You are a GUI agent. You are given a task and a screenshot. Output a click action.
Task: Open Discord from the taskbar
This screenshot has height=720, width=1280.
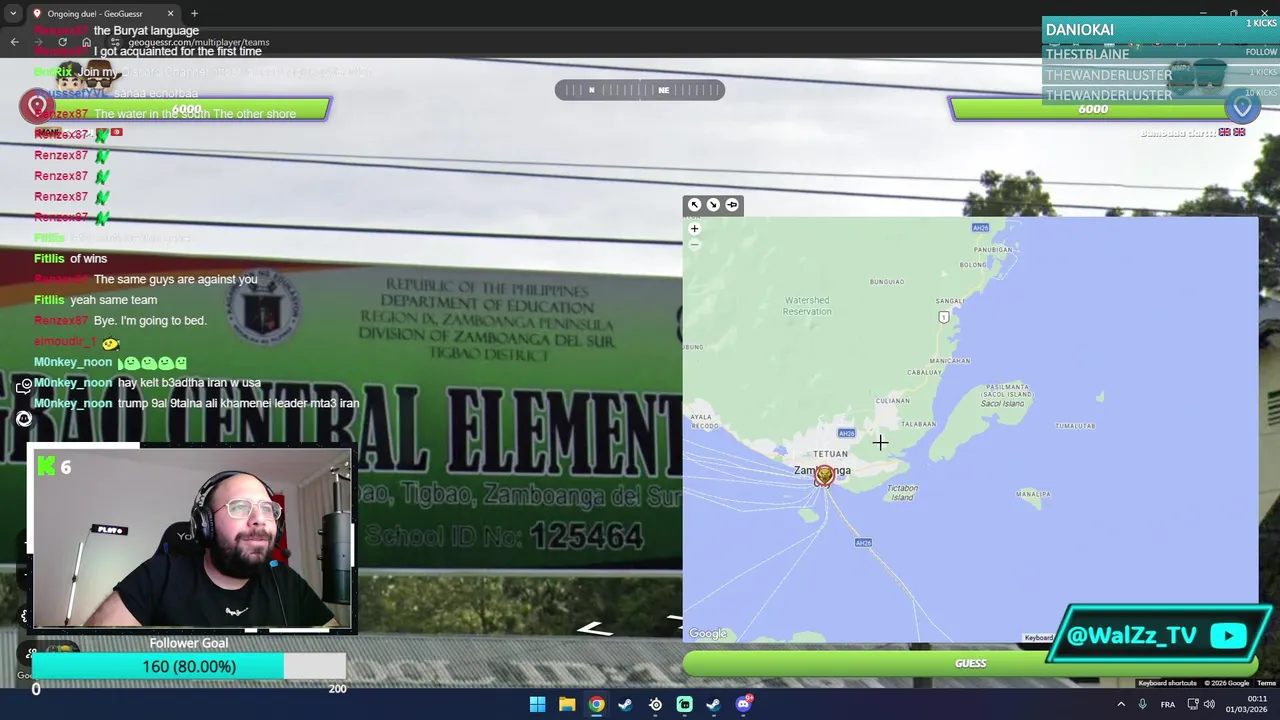coord(743,704)
